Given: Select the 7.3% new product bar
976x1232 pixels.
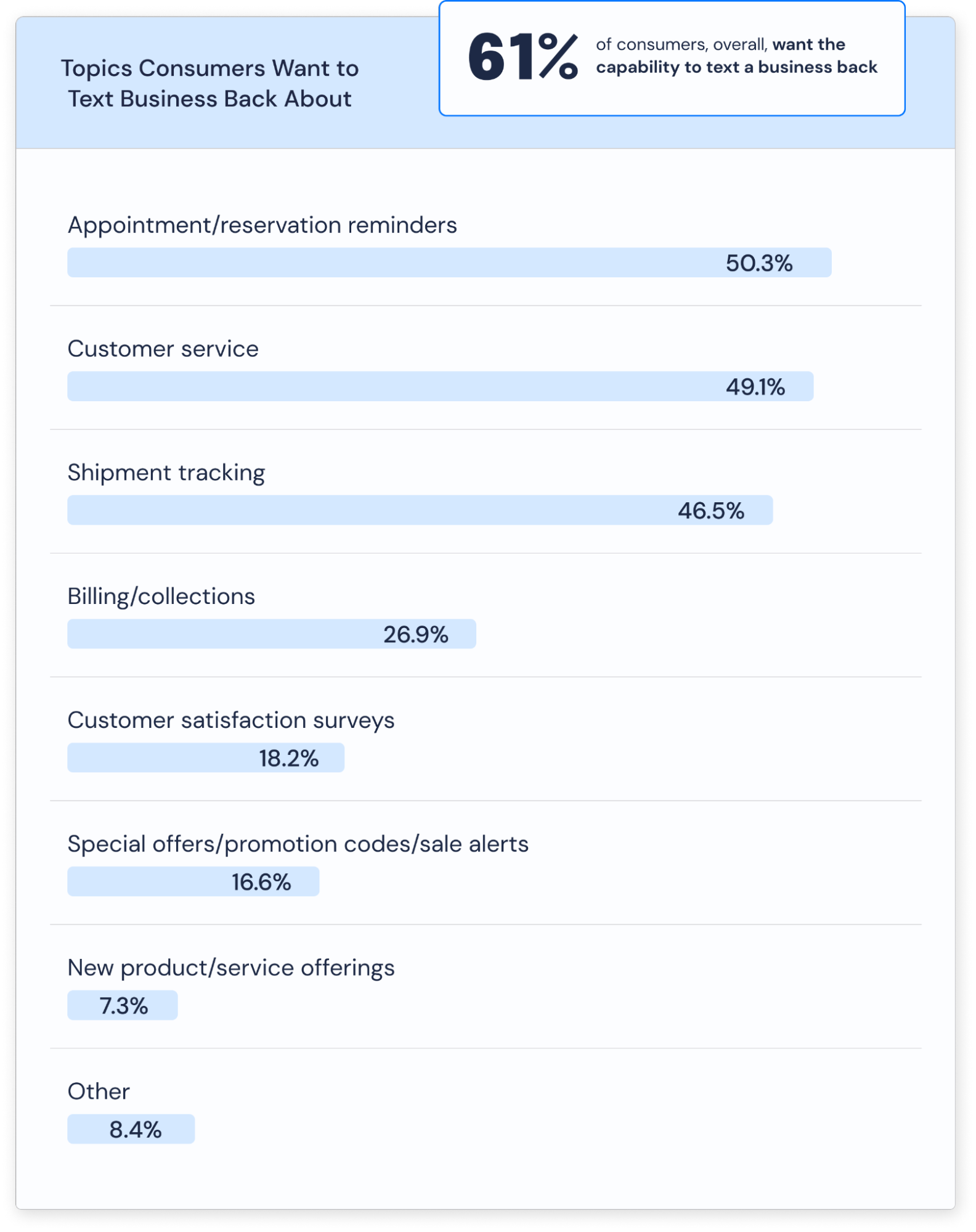Looking at the screenshot, I should click(x=122, y=1006).
